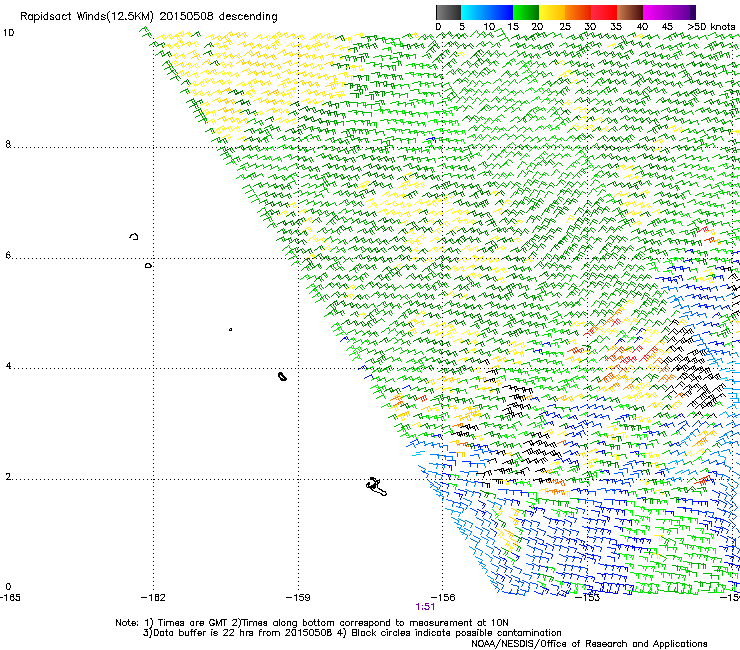Click the '8' latitude axis label
This screenshot has height=650, width=740.
pyautogui.click(x=8, y=144)
